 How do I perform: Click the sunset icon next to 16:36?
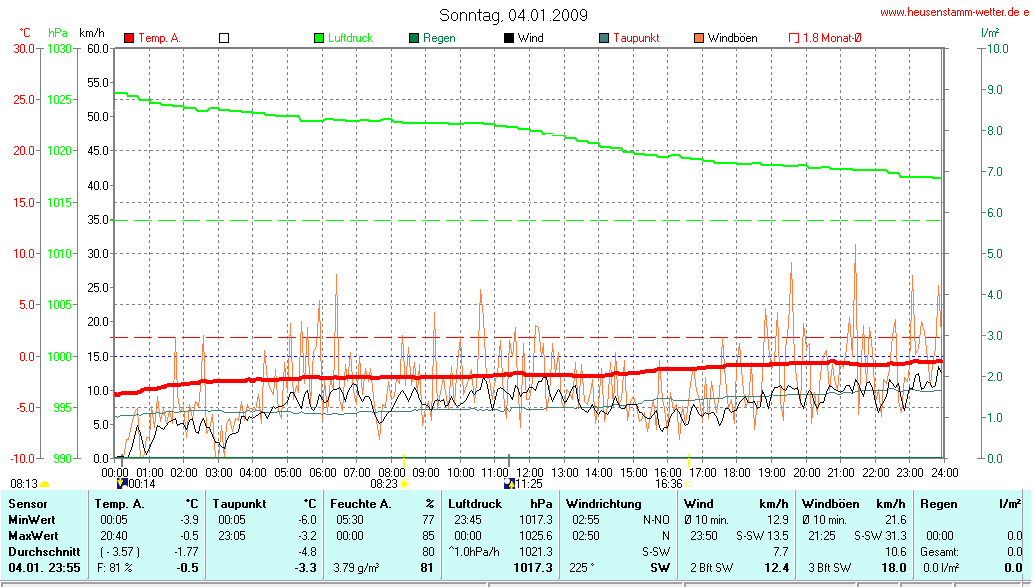[x=688, y=483]
